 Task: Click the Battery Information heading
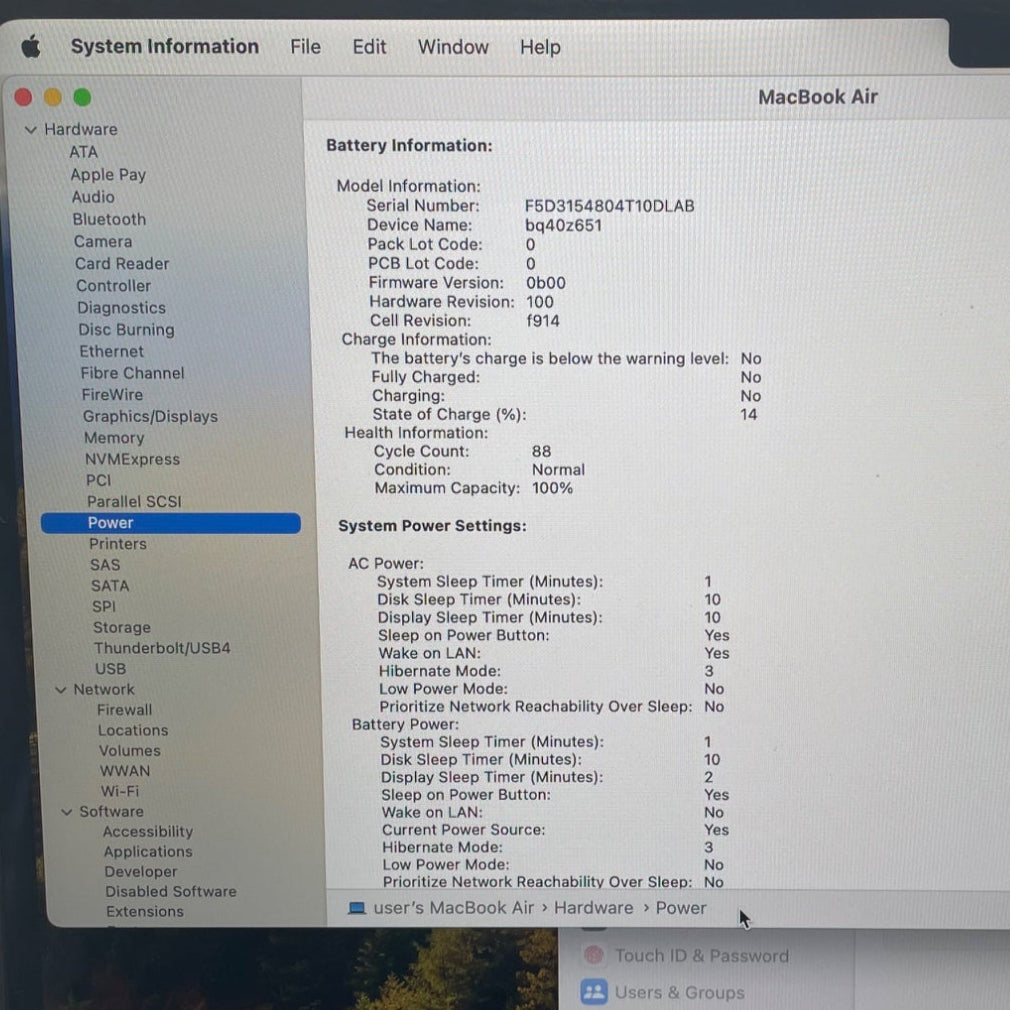409,146
